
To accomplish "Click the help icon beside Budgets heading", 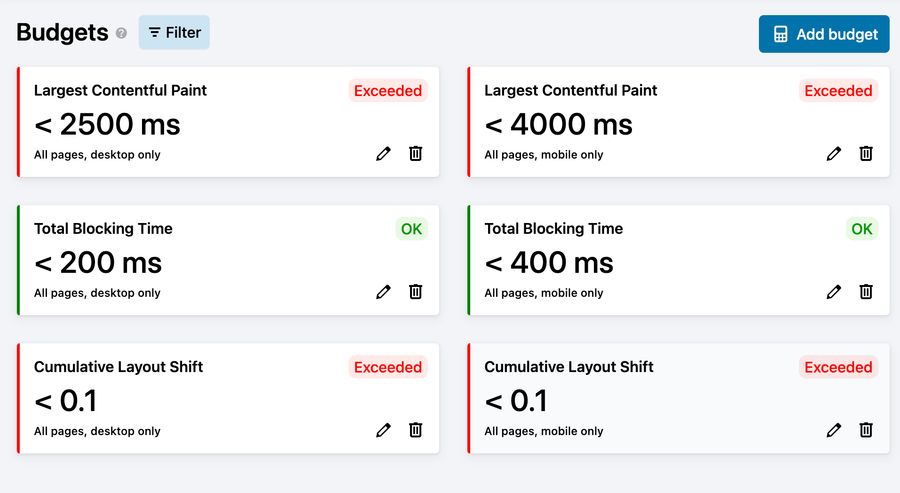I will coord(122,33).
